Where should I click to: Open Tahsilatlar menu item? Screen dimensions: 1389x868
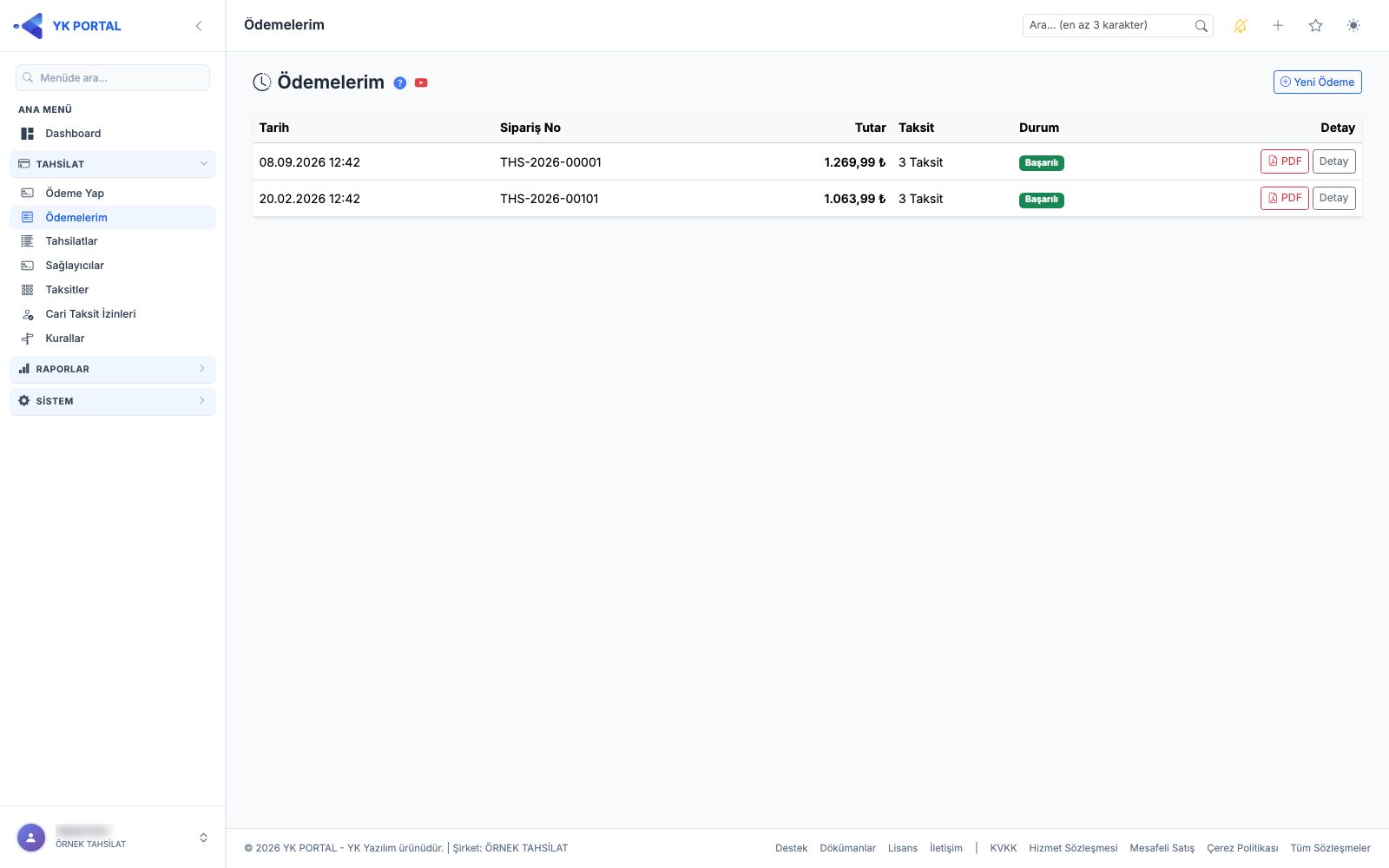click(x=113, y=241)
